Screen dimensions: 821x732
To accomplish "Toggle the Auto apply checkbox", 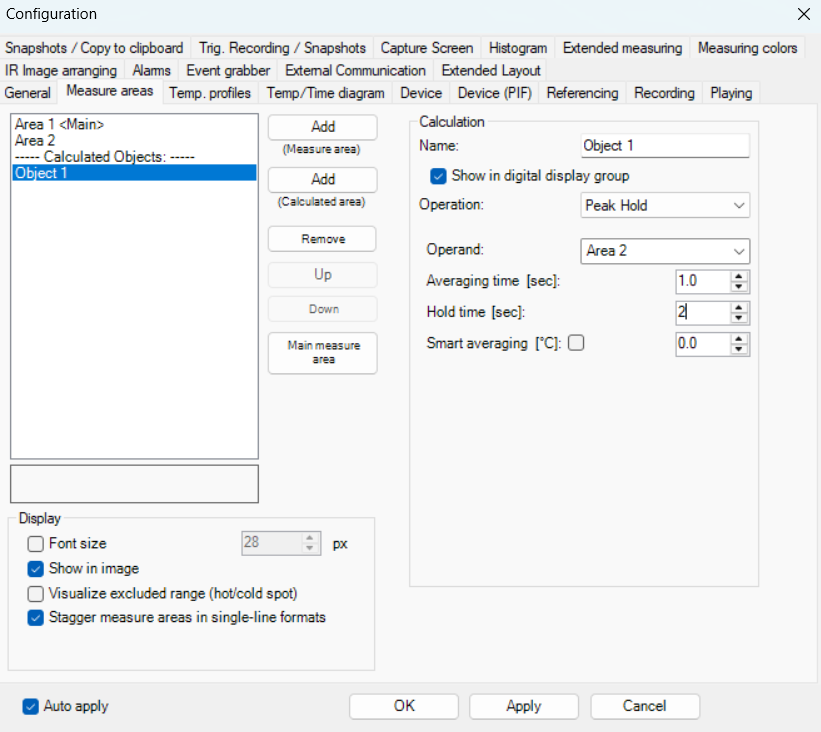I will pyautogui.click(x=30, y=706).
